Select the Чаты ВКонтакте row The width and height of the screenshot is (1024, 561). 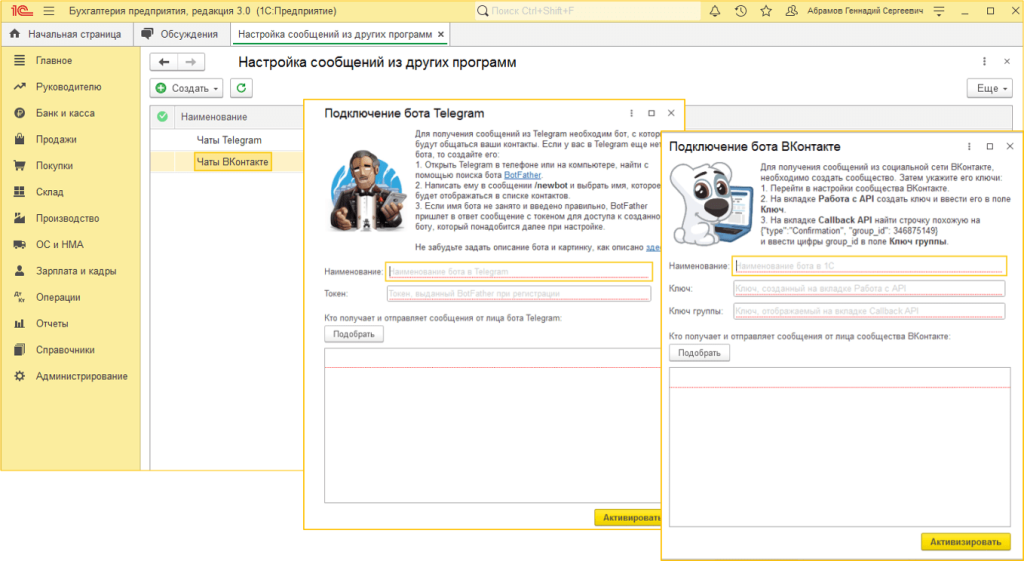click(x=227, y=162)
